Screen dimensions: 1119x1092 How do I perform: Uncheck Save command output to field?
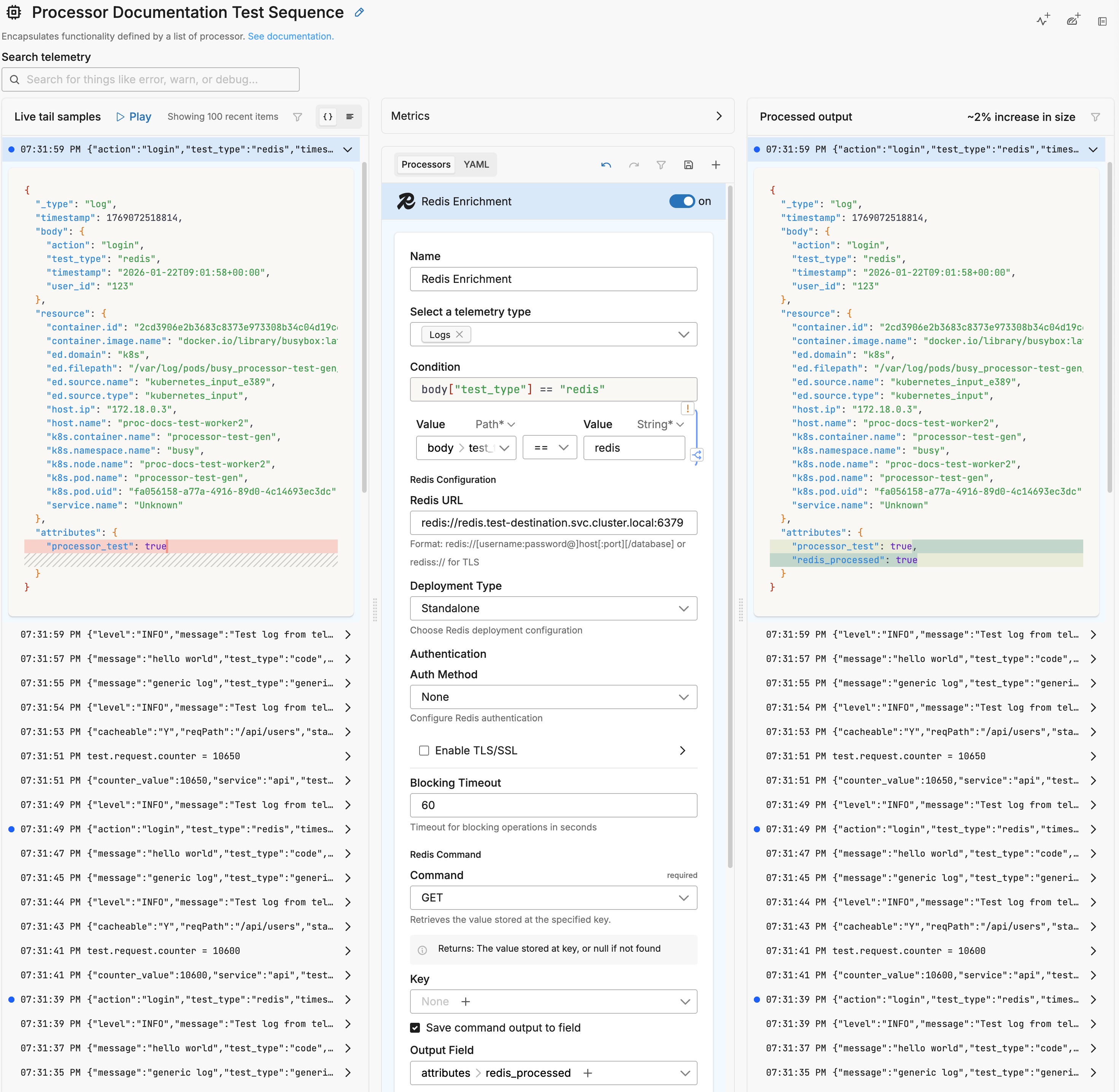click(415, 1027)
